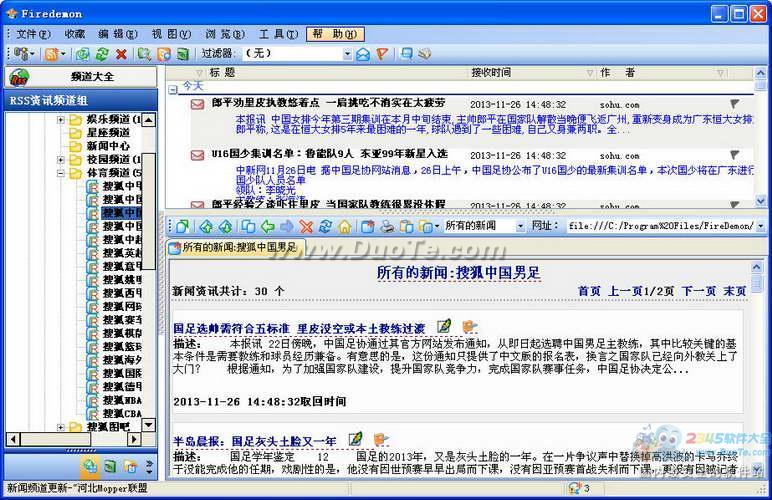Image resolution: width=772 pixels, height=500 pixels.
Task: Open the channel manager toolbar icon
Action: click(21, 54)
